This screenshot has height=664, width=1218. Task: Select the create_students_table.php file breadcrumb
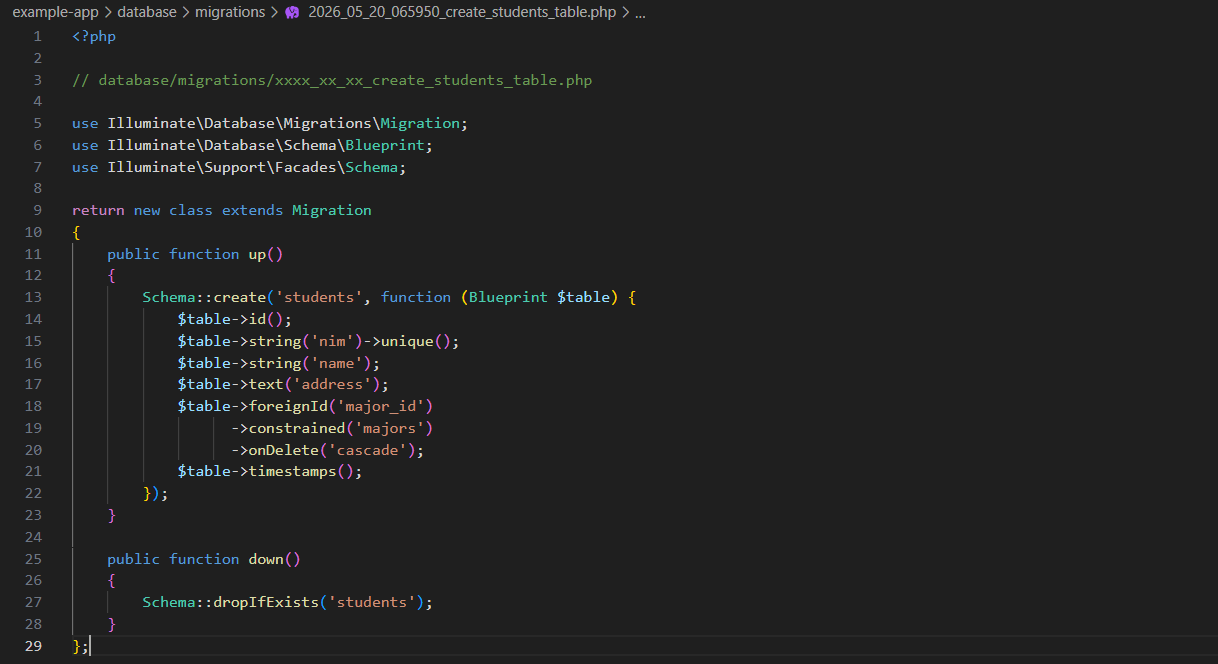462,13
